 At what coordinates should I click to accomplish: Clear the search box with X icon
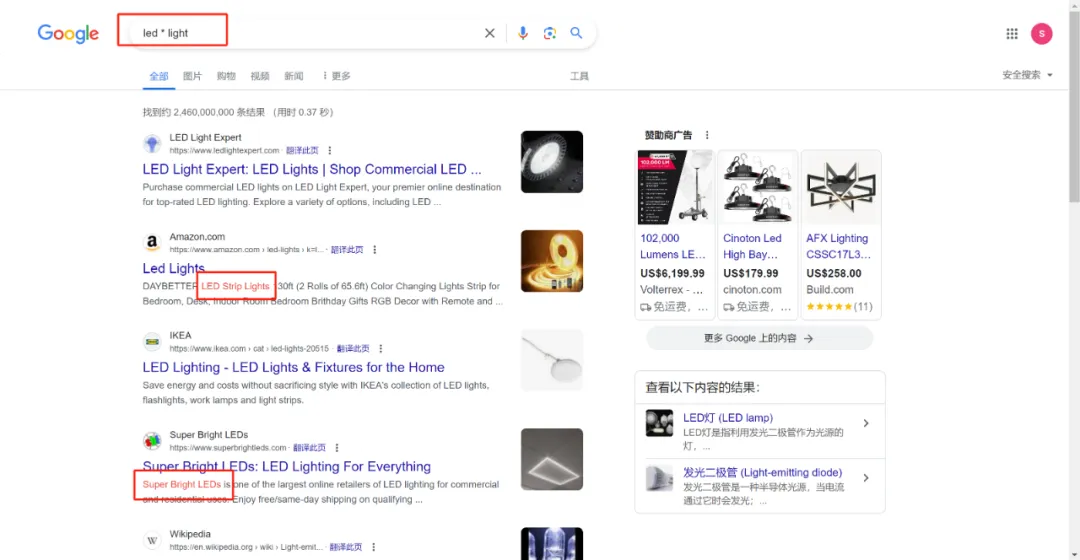490,33
